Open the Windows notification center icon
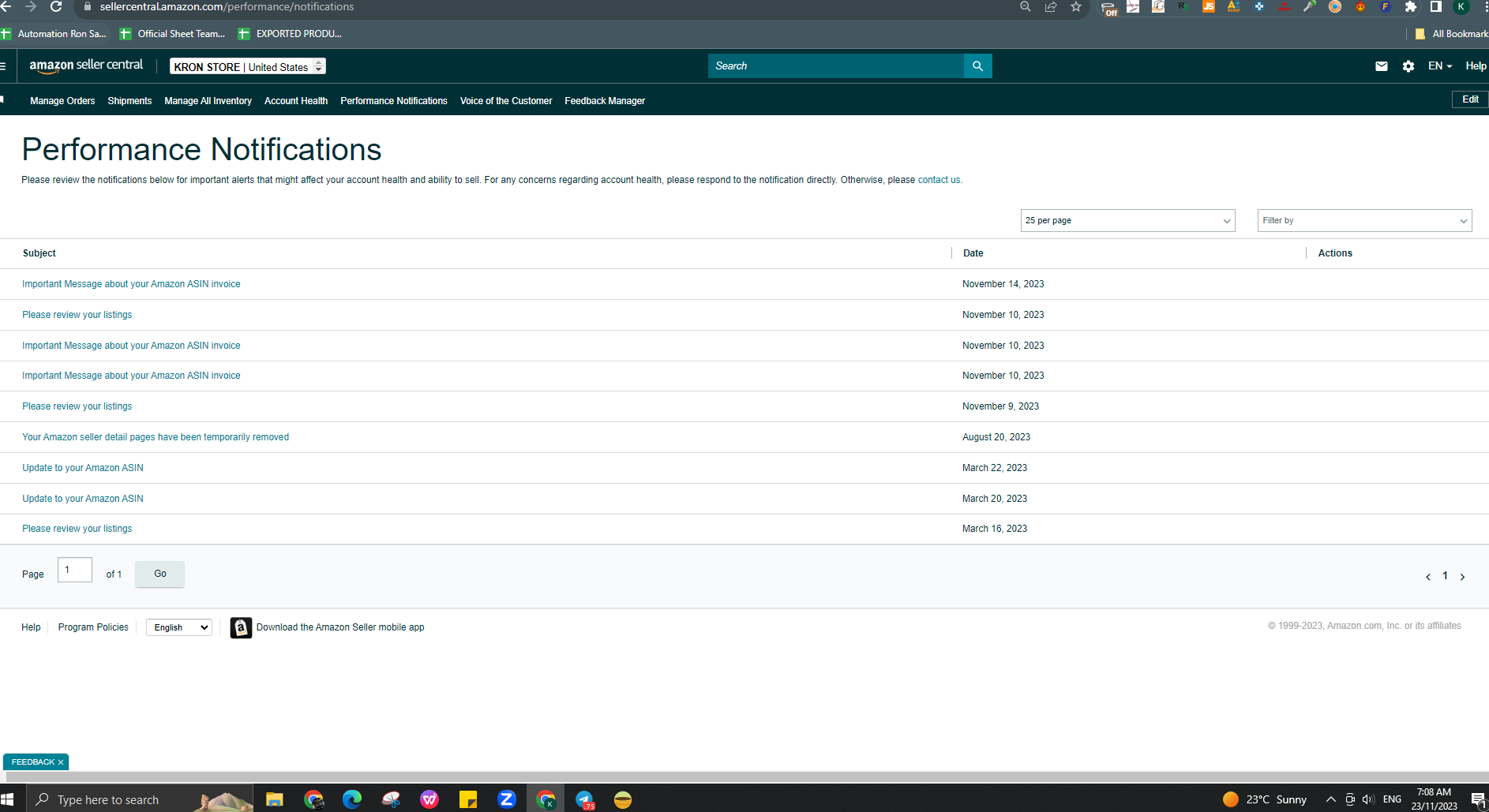 (1478, 799)
